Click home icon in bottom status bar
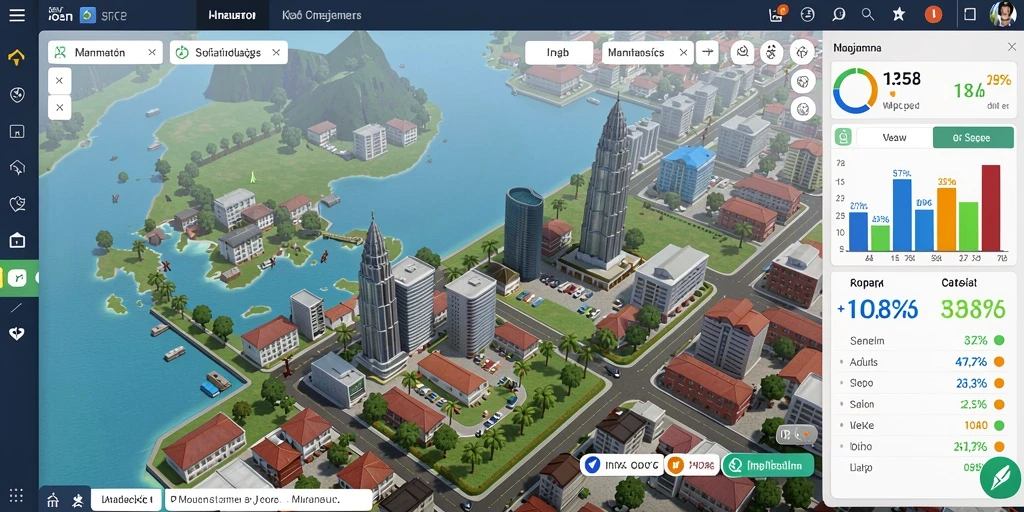The width and height of the screenshot is (1024, 512). tap(54, 500)
